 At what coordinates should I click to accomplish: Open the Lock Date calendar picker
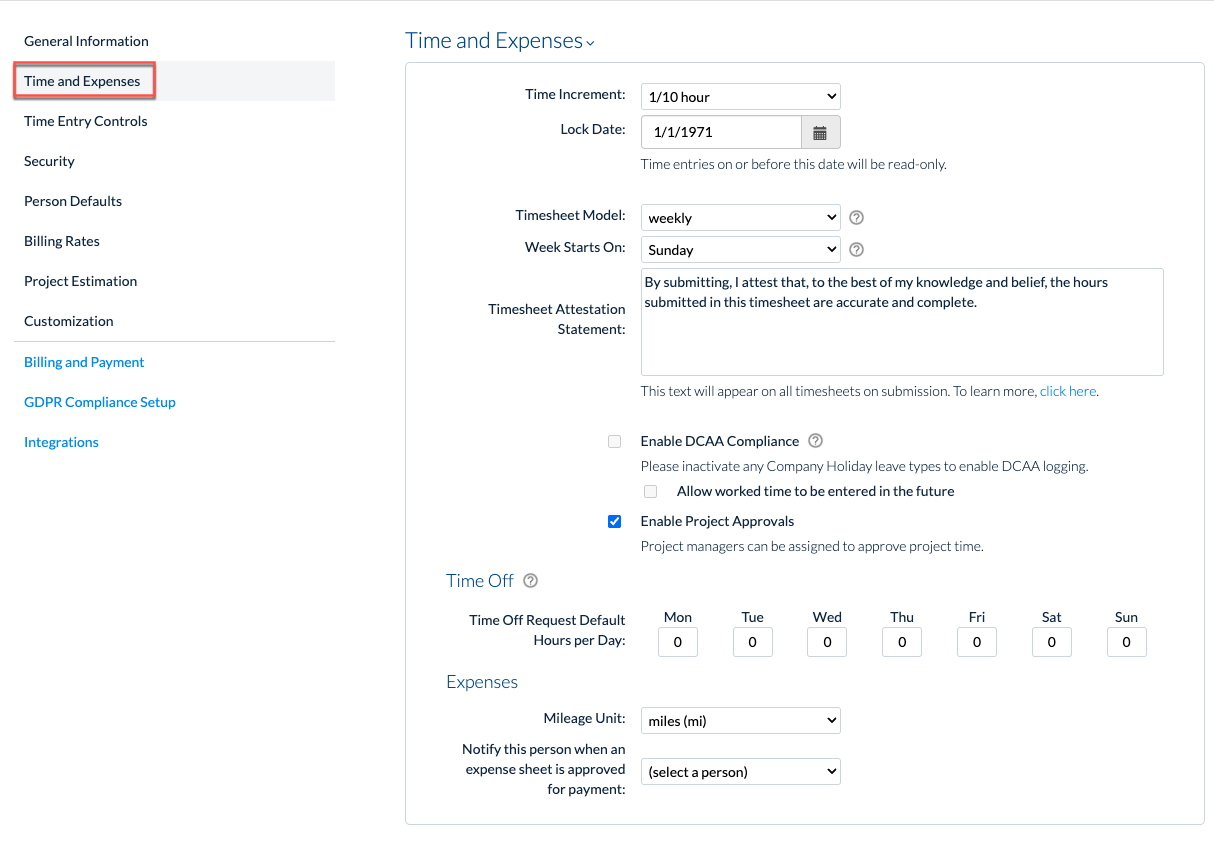(820, 132)
